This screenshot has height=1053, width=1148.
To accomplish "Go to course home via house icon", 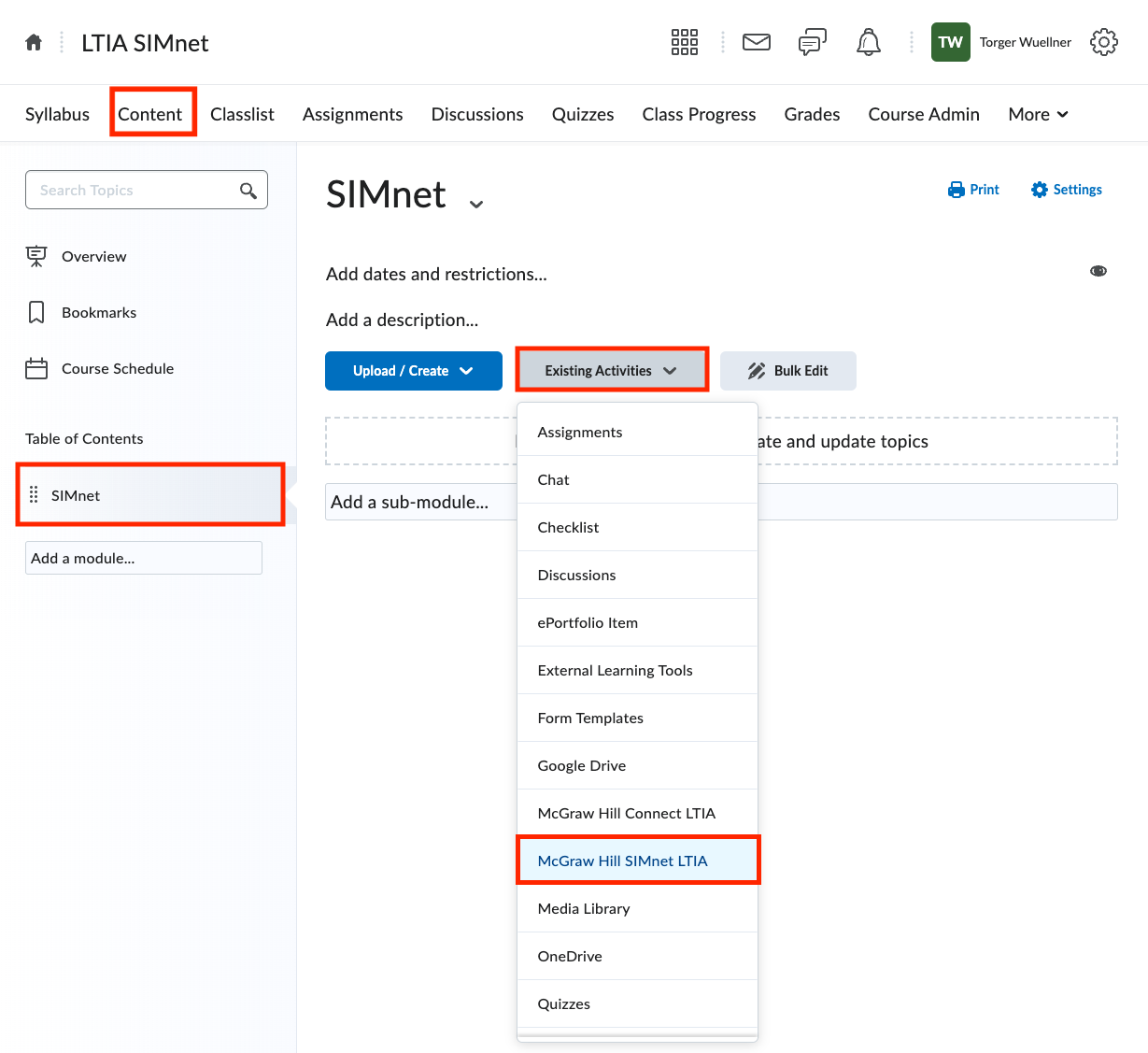I will [34, 42].
